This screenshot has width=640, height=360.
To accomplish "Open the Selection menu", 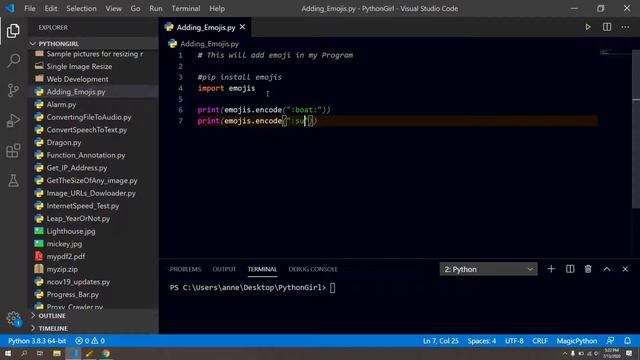I will point(81,8).
